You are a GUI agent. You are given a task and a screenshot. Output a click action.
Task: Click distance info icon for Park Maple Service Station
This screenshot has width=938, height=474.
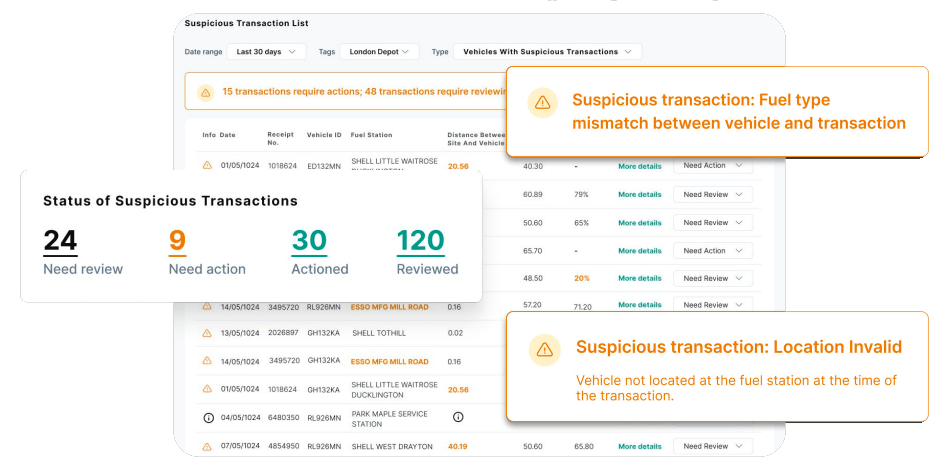(x=458, y=417)
